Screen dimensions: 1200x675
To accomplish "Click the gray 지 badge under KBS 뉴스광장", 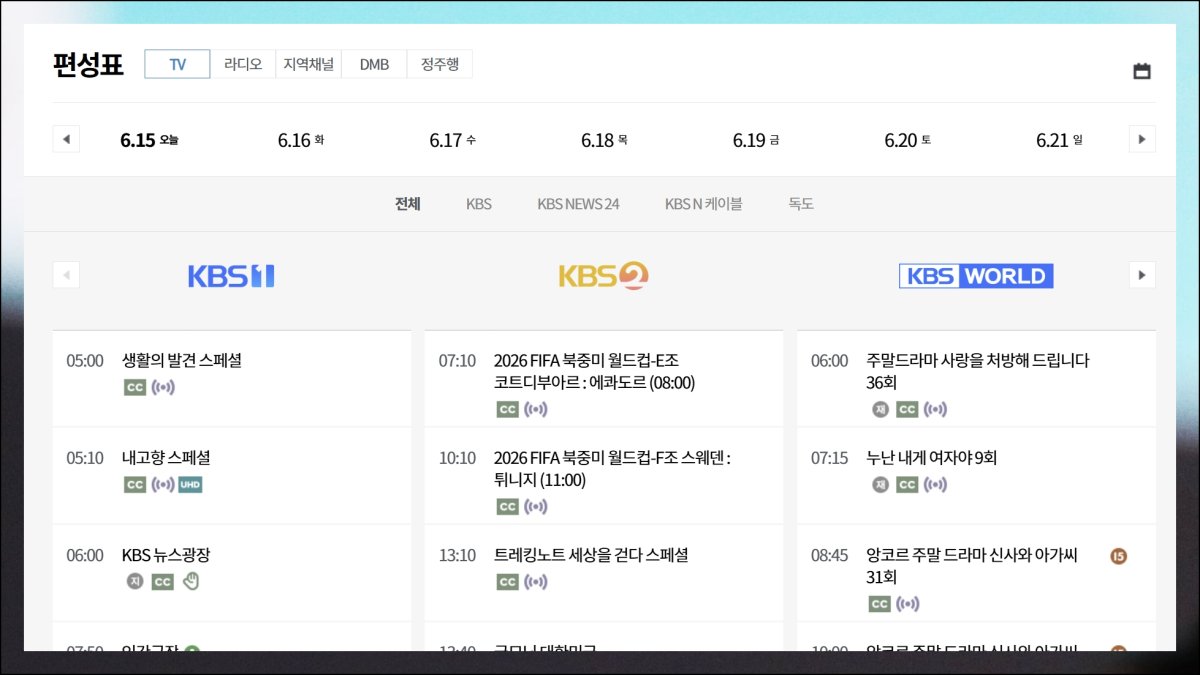I will tap(135, 581).
